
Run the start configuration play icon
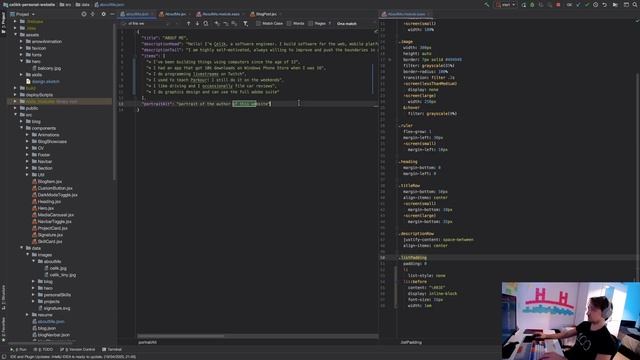click(523, 5)
